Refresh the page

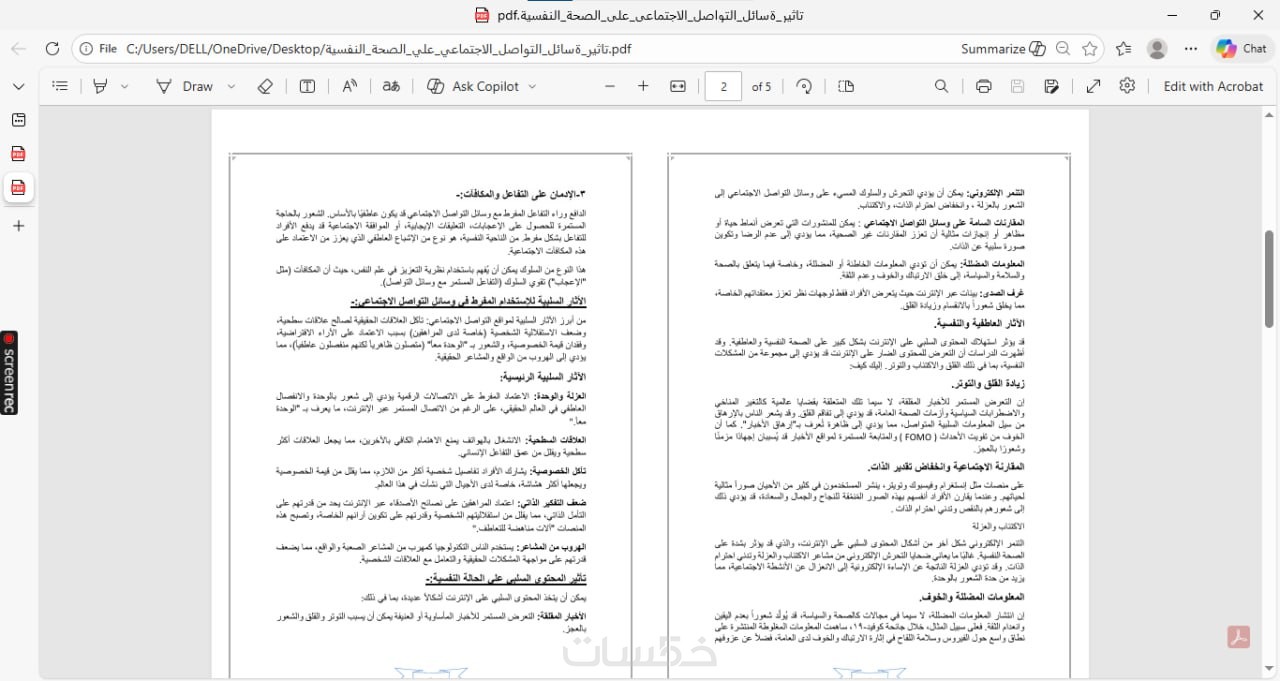pos(52,48)
